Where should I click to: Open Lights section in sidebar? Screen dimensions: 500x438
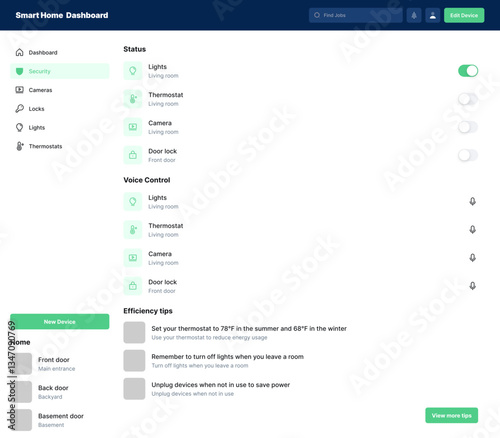[60, 127]
